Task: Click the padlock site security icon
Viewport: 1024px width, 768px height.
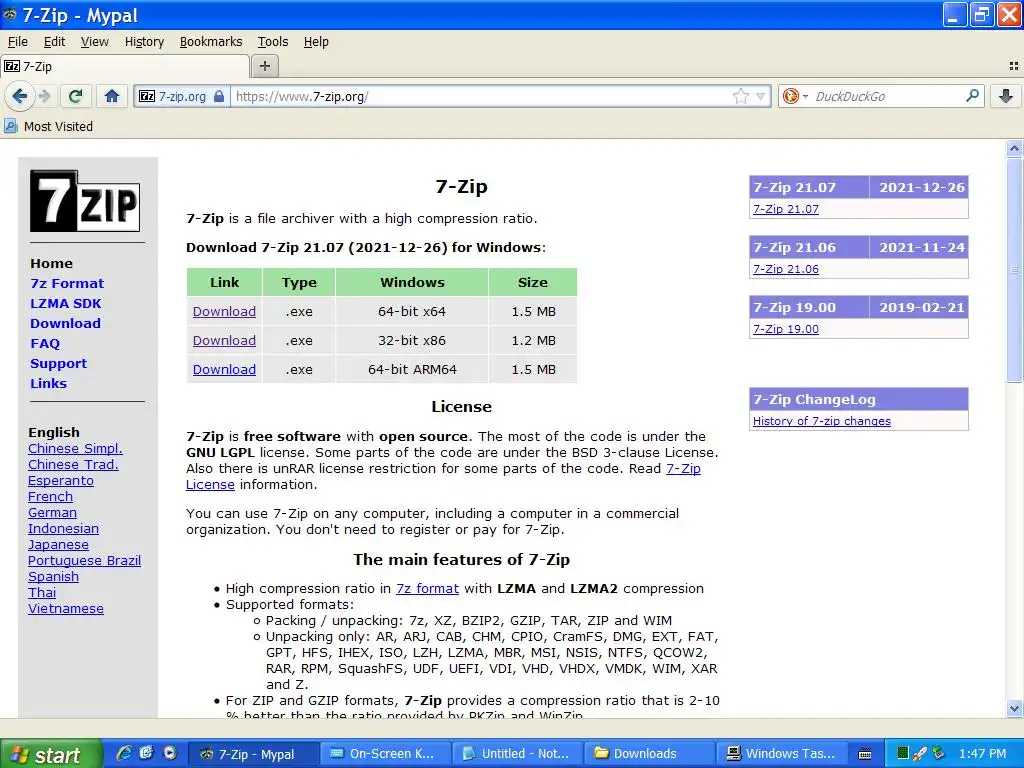Action: (219, 97)
